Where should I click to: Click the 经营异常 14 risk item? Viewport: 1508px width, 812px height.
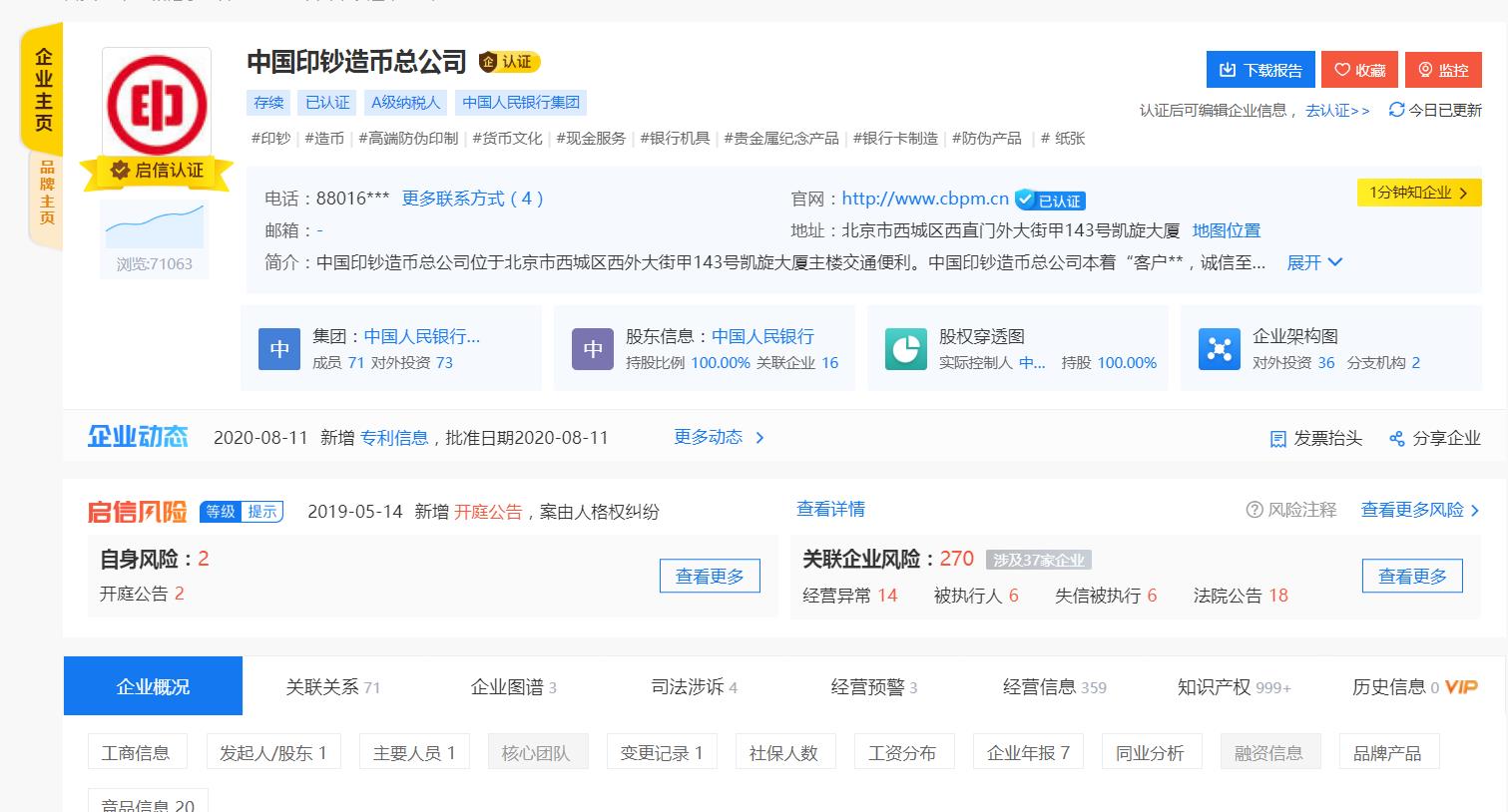click(x=849, y=596)
